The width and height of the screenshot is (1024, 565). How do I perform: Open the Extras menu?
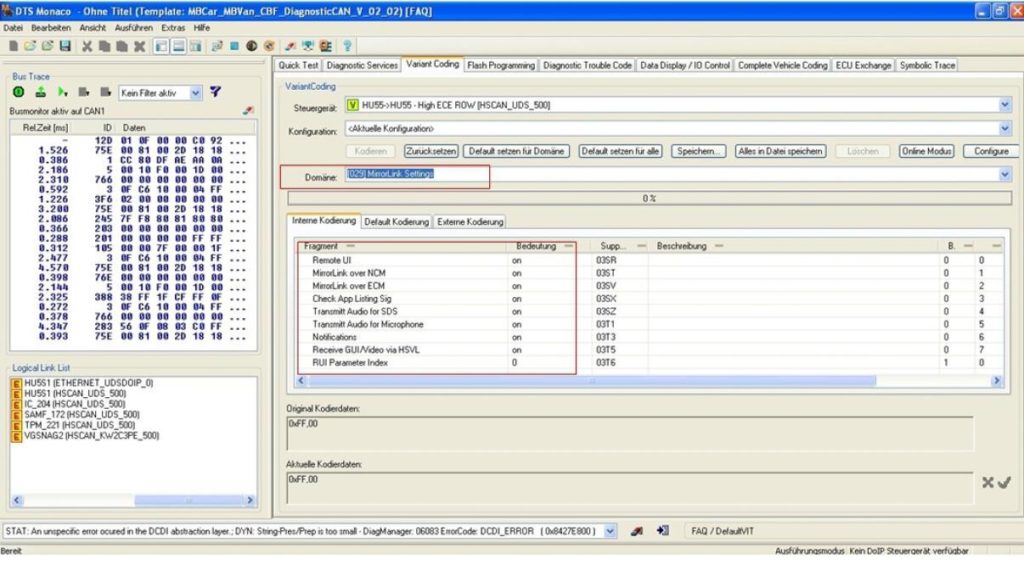point(173,27)
